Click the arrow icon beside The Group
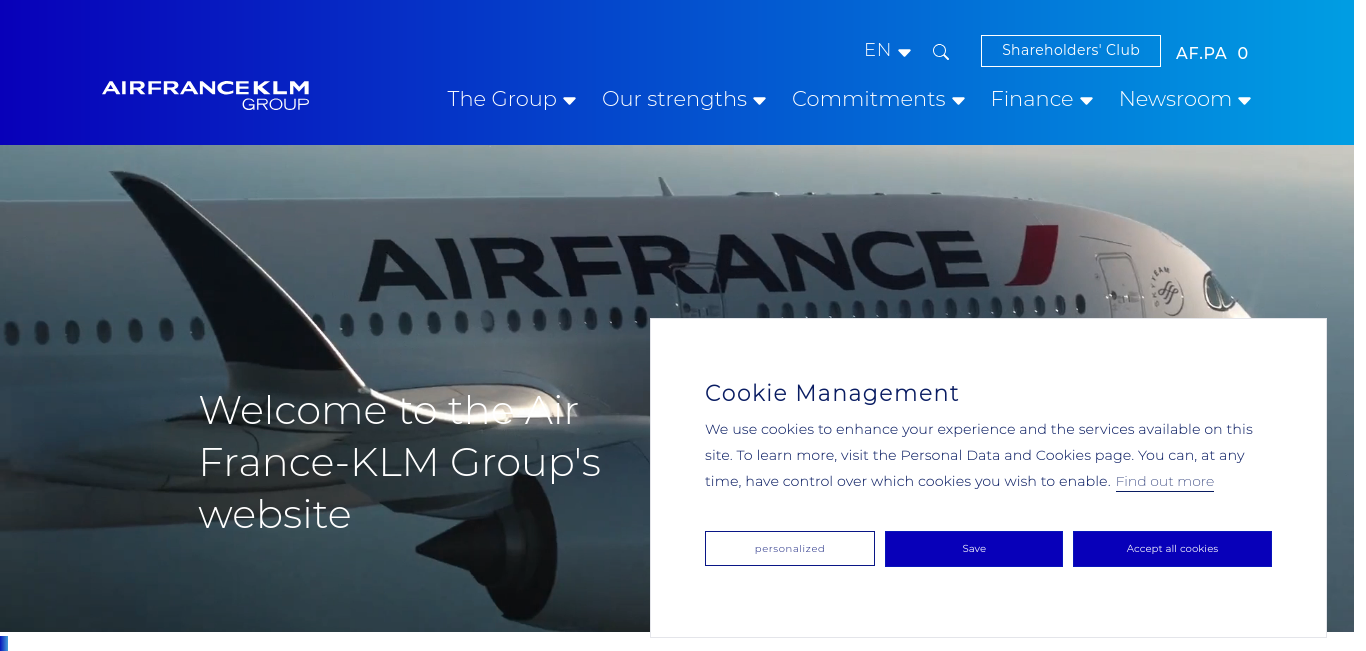1366x651 pixels. tap(570, 101)
